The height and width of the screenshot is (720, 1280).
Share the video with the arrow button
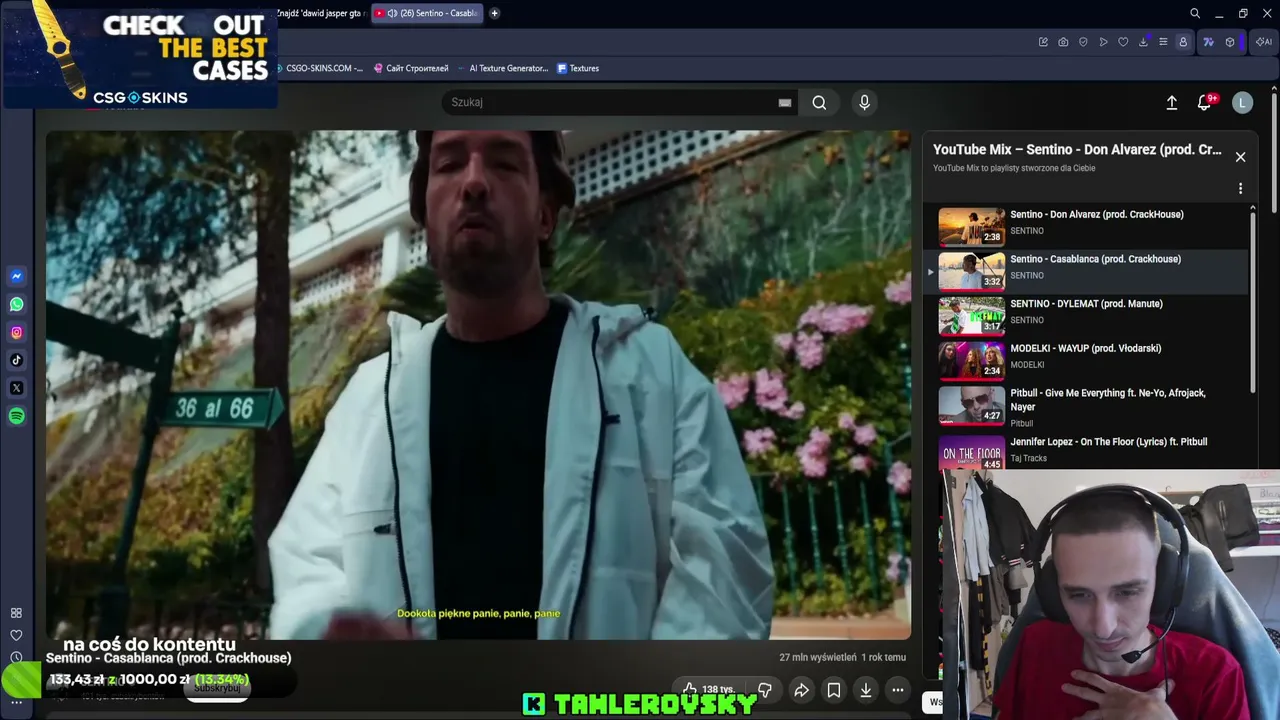802,690
